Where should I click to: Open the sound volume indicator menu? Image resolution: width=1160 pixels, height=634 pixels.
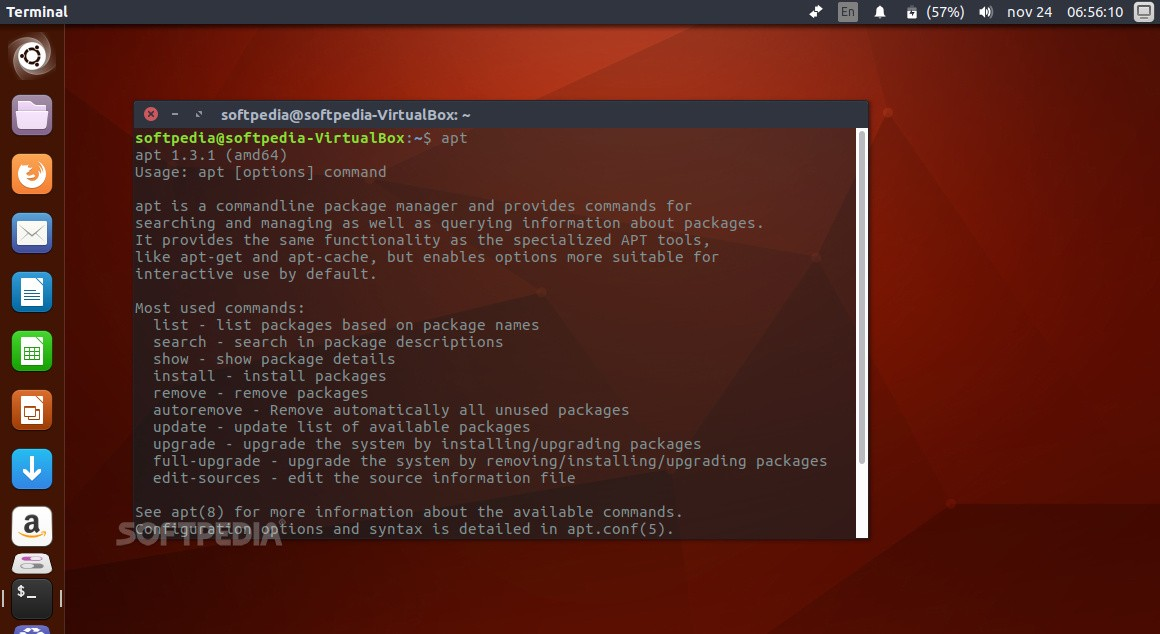pyautogui.click(x=986, y=12)
